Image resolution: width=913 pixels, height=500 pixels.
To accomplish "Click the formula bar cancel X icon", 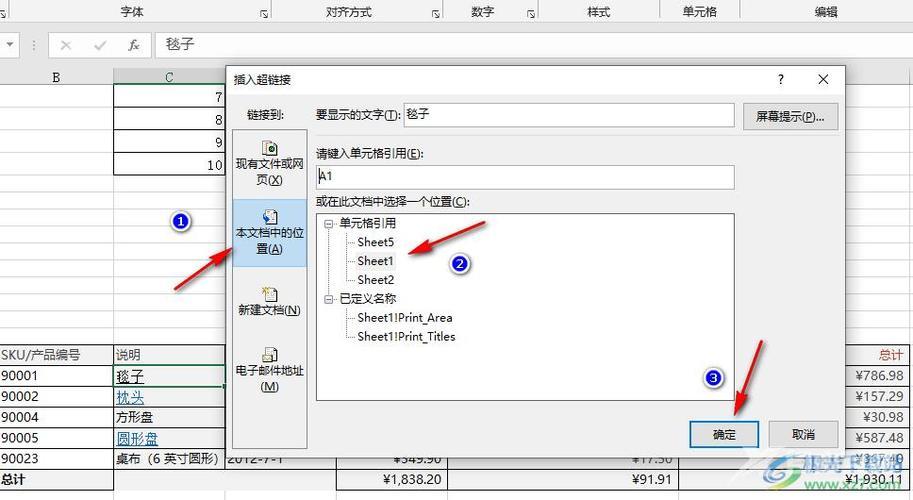I will 66,45.
